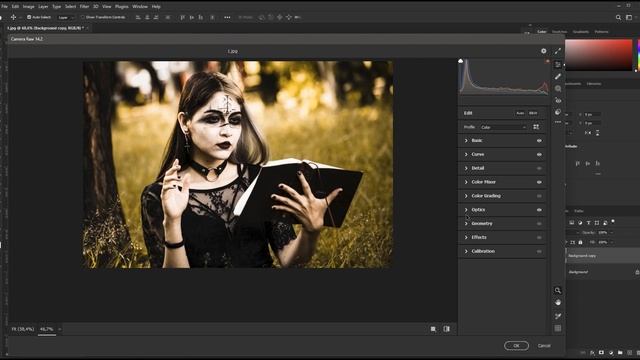Click the before/after split view icon
The height and width of the screenshot is (360, 640).
click(447, 329)
